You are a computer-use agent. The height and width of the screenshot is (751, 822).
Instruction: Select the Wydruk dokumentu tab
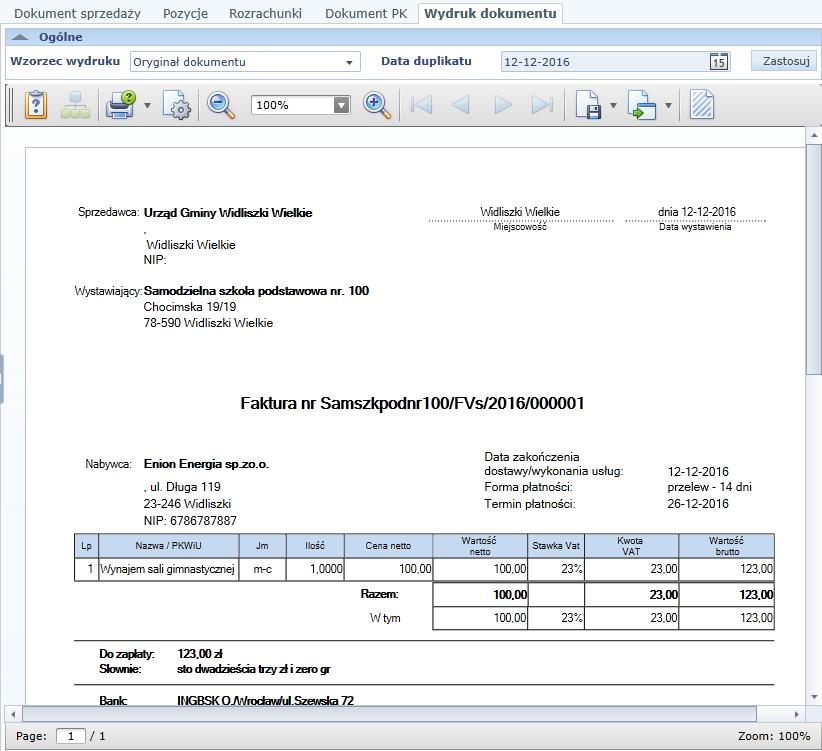pos(490,14)
